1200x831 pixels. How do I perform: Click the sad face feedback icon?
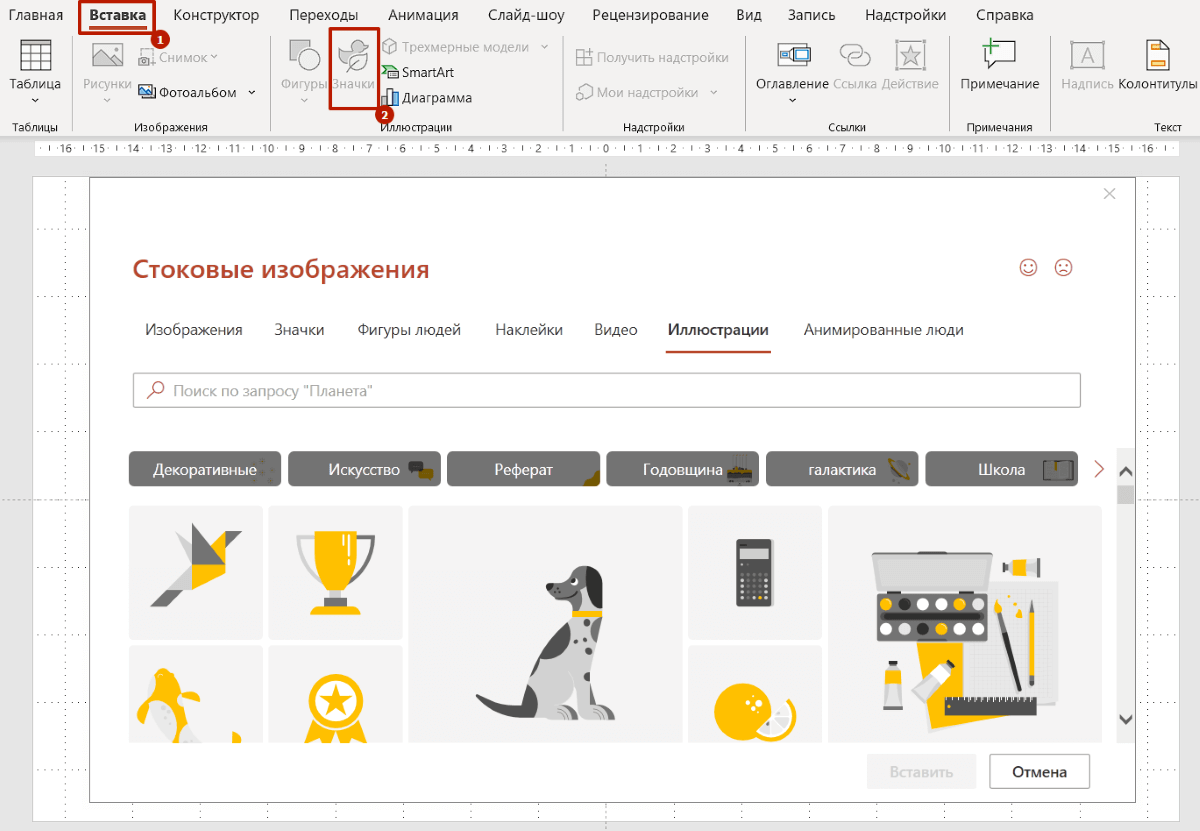[x=1063, y=267]
